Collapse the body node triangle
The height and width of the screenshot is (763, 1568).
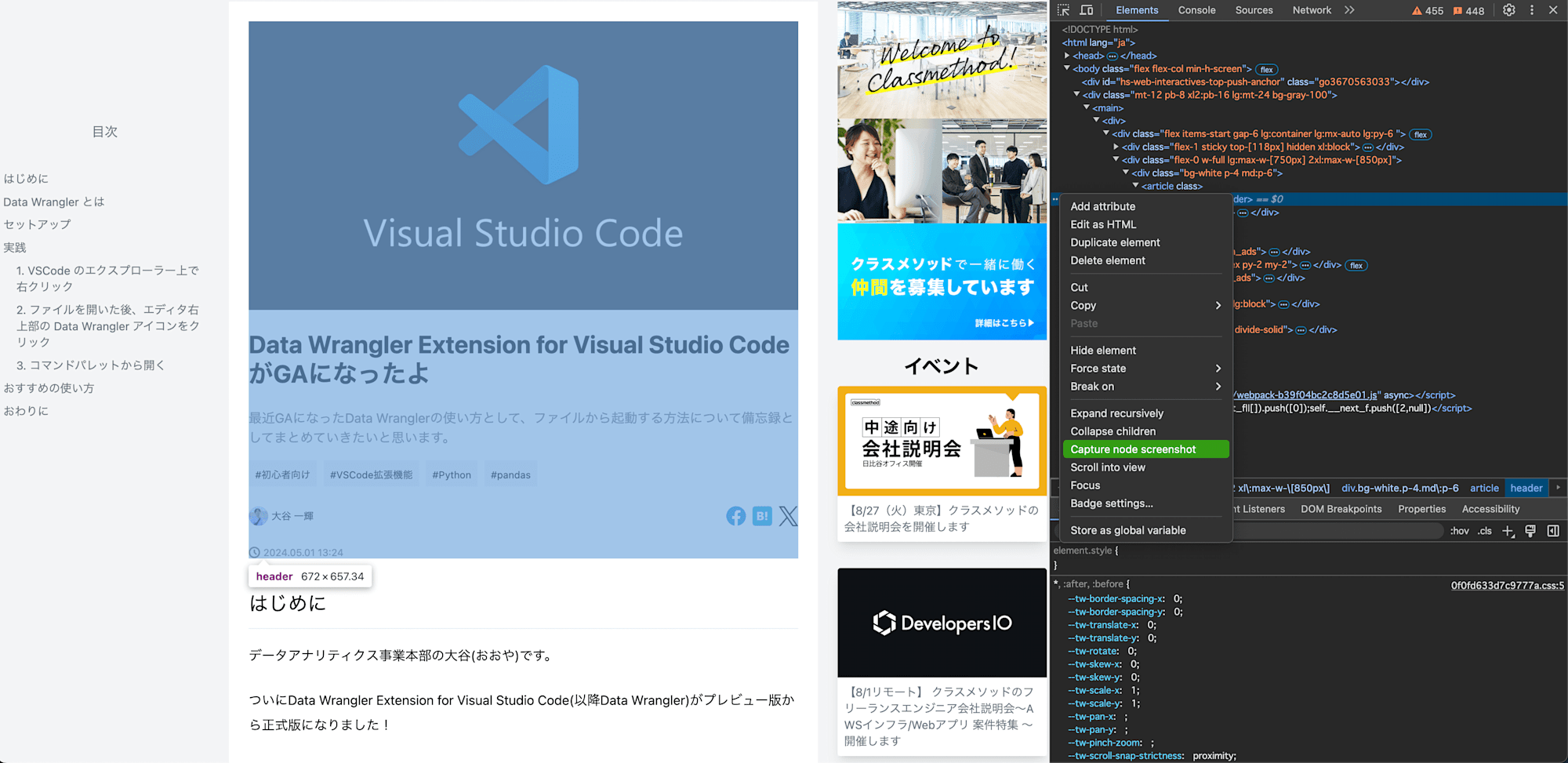pos(1067,69)
